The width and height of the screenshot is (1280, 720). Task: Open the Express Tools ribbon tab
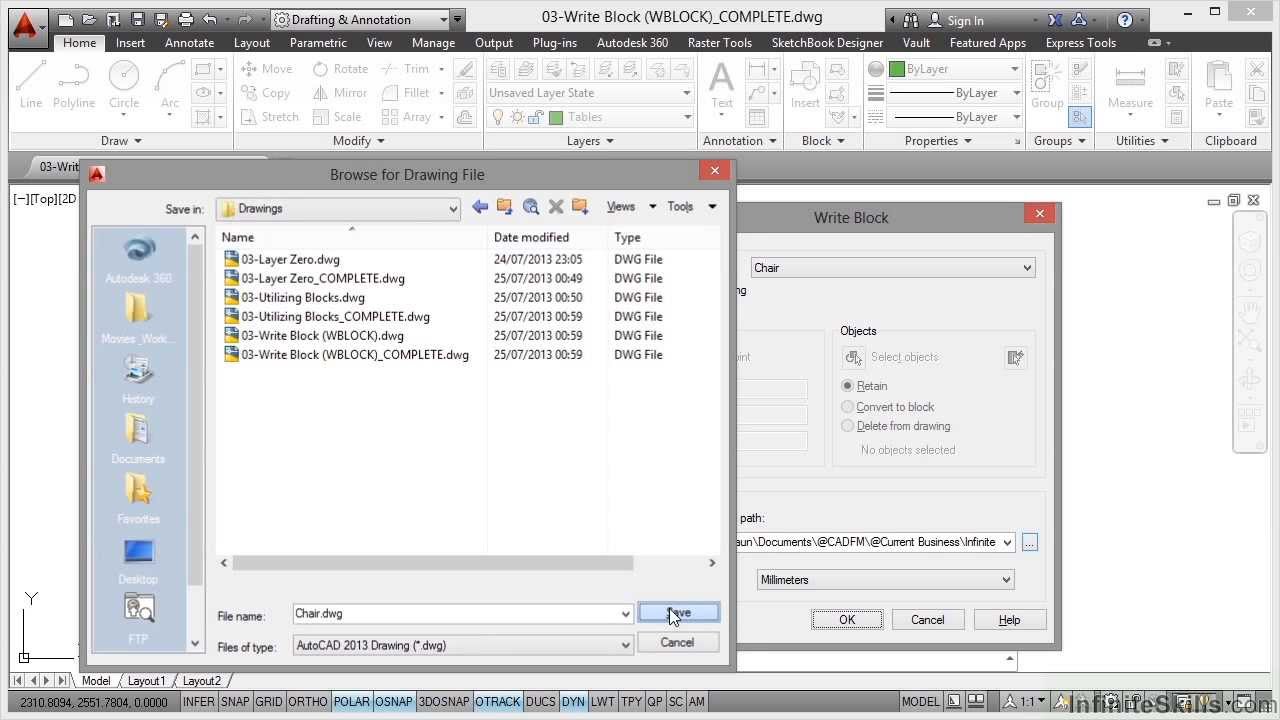(1080, 43)
